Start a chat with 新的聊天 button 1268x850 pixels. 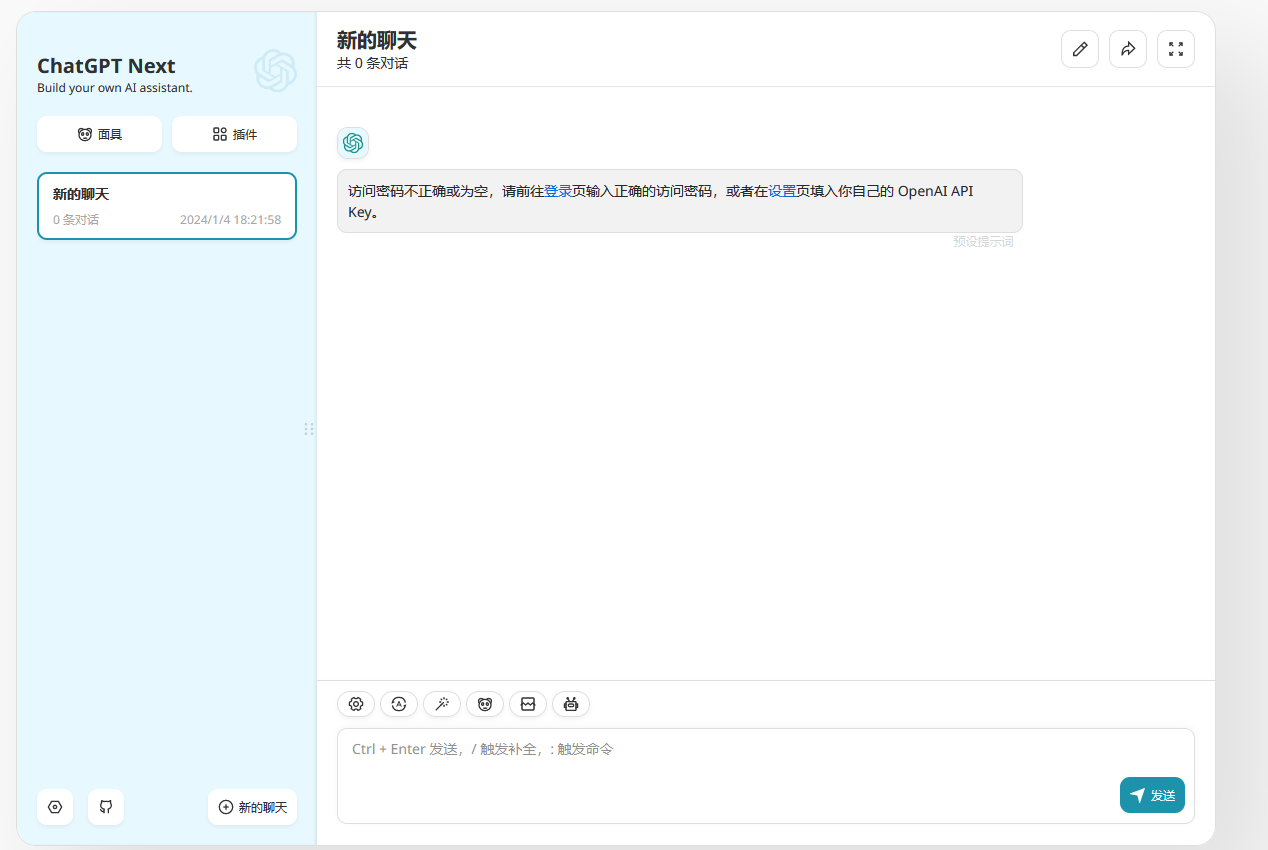tap(252, 807)
